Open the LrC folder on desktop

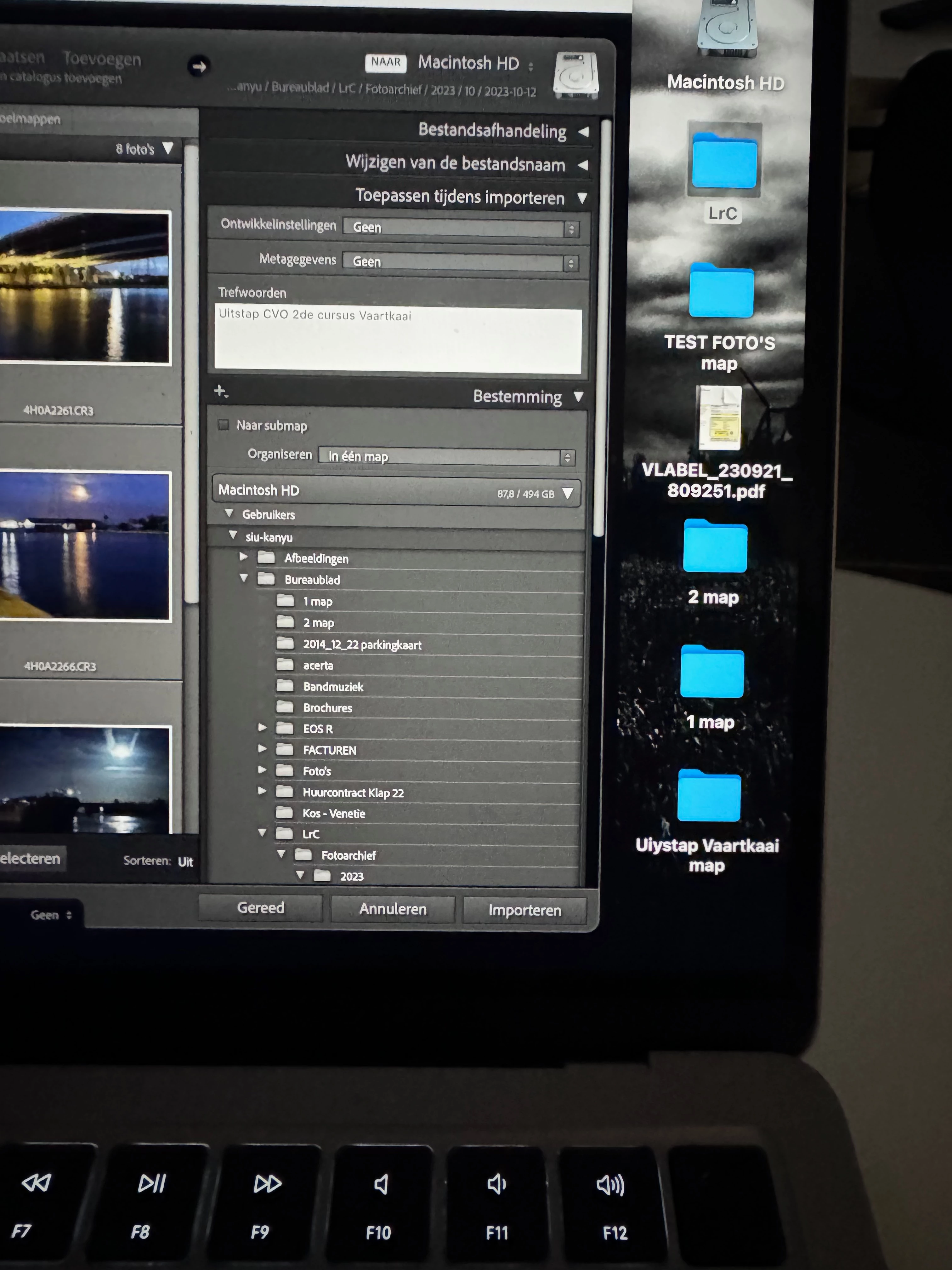[x=724, y=161]
